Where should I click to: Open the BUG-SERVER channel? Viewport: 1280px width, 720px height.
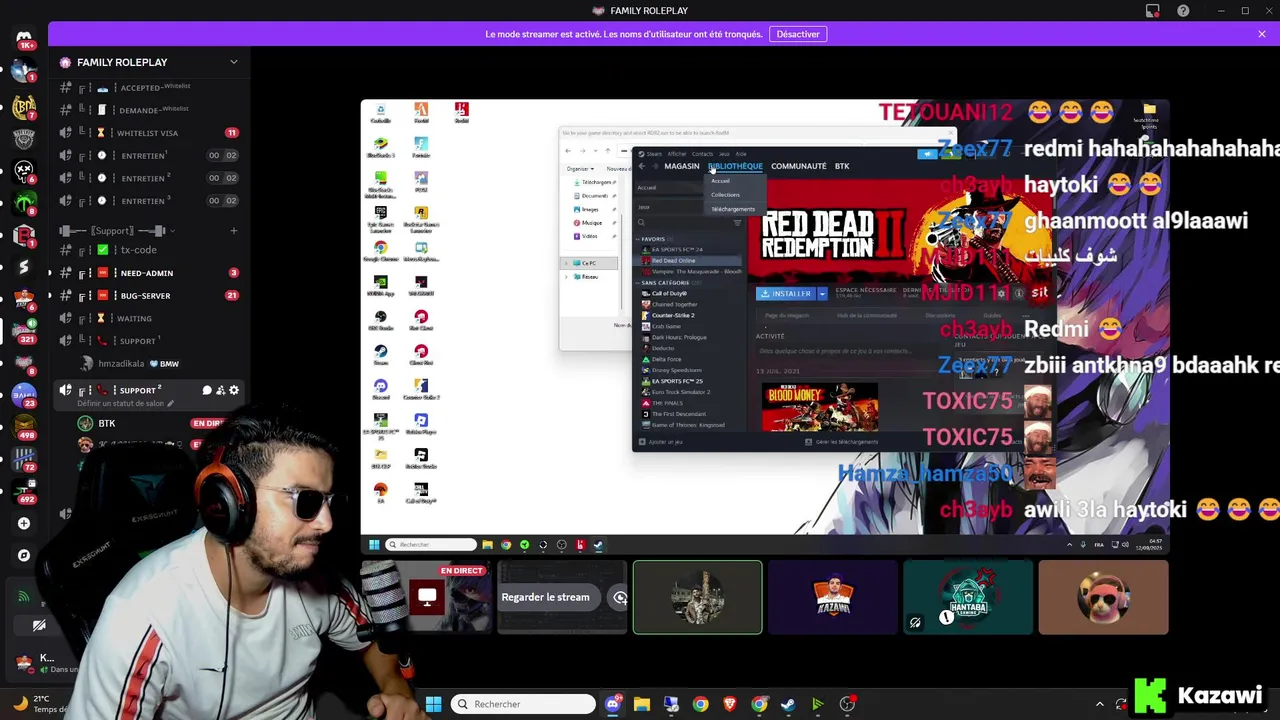150,296
